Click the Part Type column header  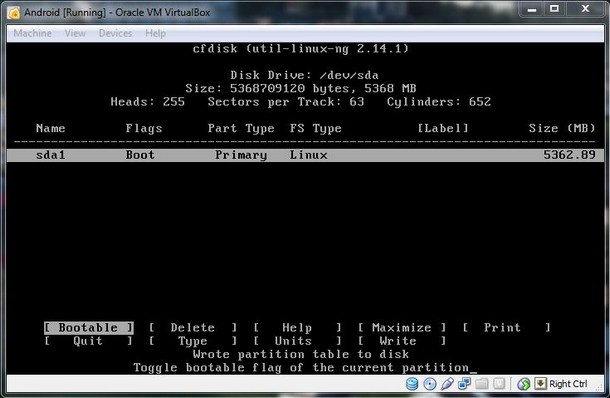(241, 128)
